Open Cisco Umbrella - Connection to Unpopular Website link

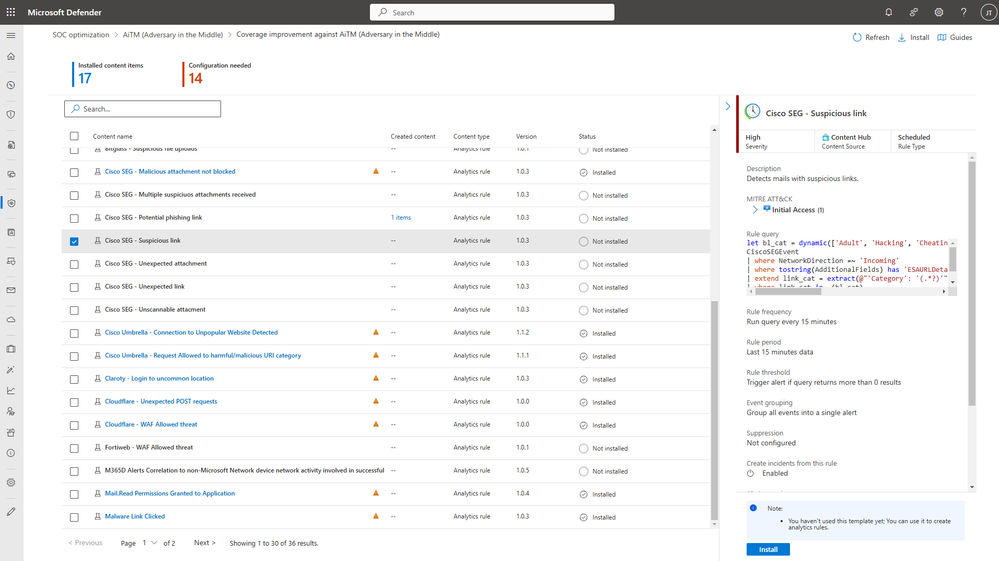click(191, 332)
